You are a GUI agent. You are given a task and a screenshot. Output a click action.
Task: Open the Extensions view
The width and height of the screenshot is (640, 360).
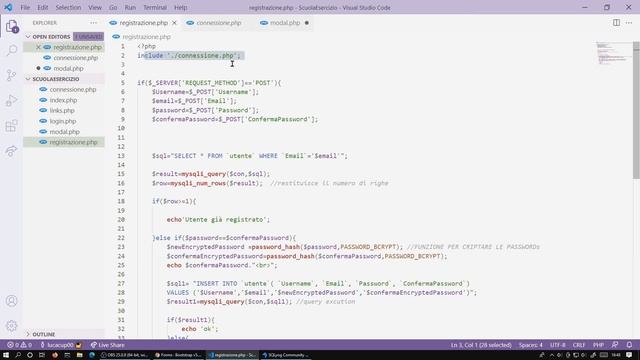coord(12,126)
